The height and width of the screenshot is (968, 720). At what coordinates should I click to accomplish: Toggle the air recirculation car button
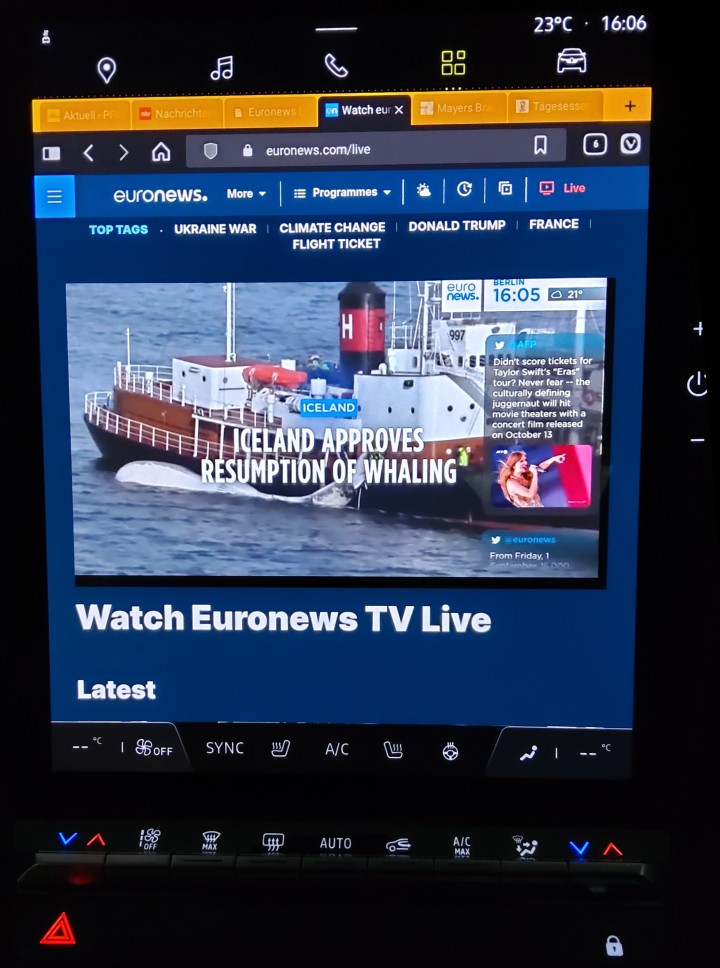[398, 845]
